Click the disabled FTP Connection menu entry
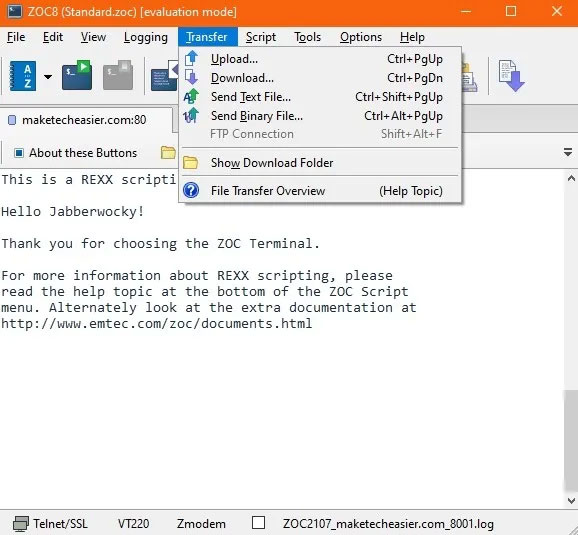Screen dimensions: 578x535 (320, 134)
